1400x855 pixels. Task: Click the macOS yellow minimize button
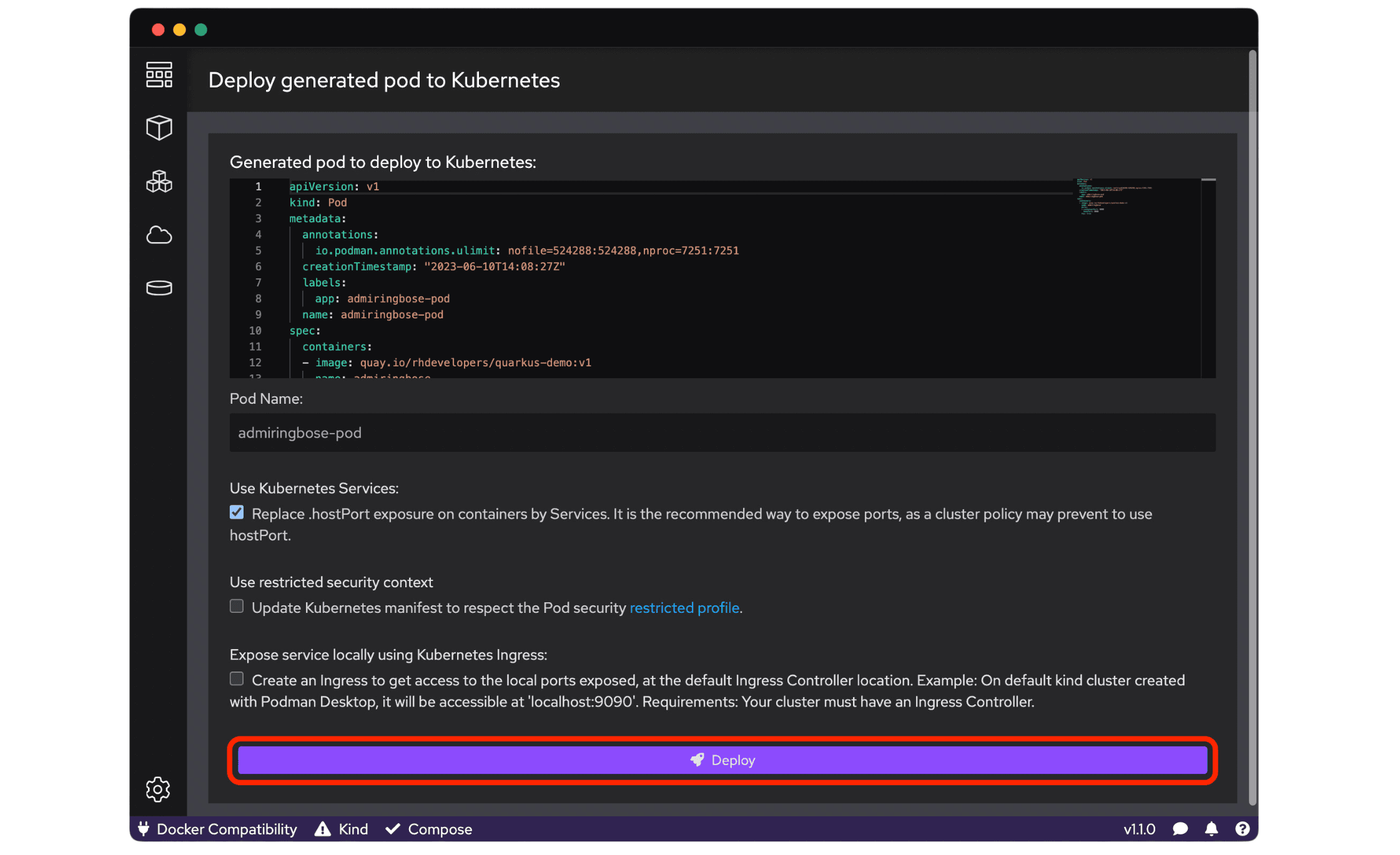(179, 29)
